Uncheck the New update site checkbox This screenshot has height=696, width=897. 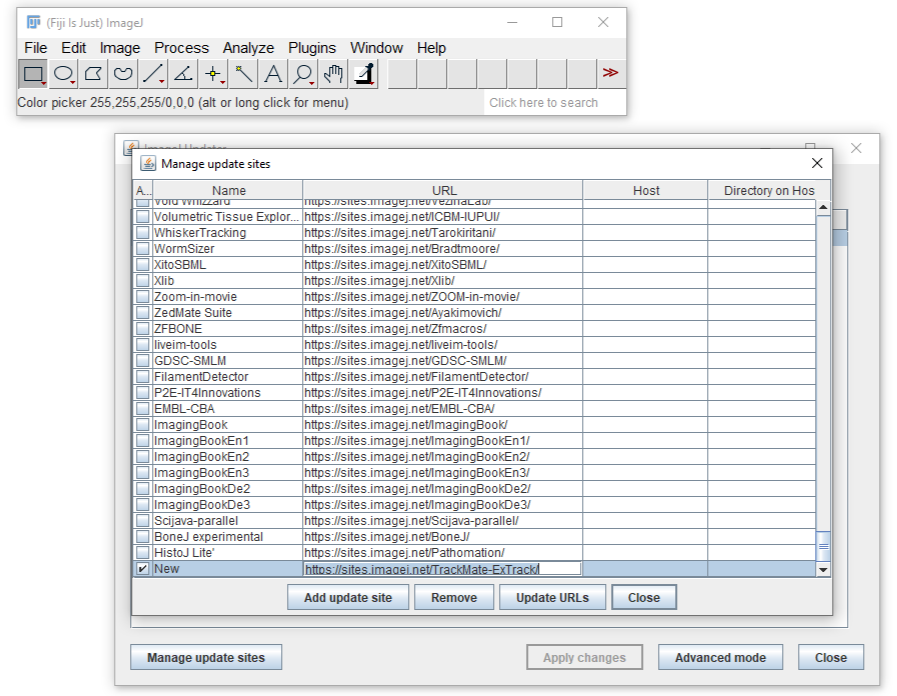coord(142,569)
